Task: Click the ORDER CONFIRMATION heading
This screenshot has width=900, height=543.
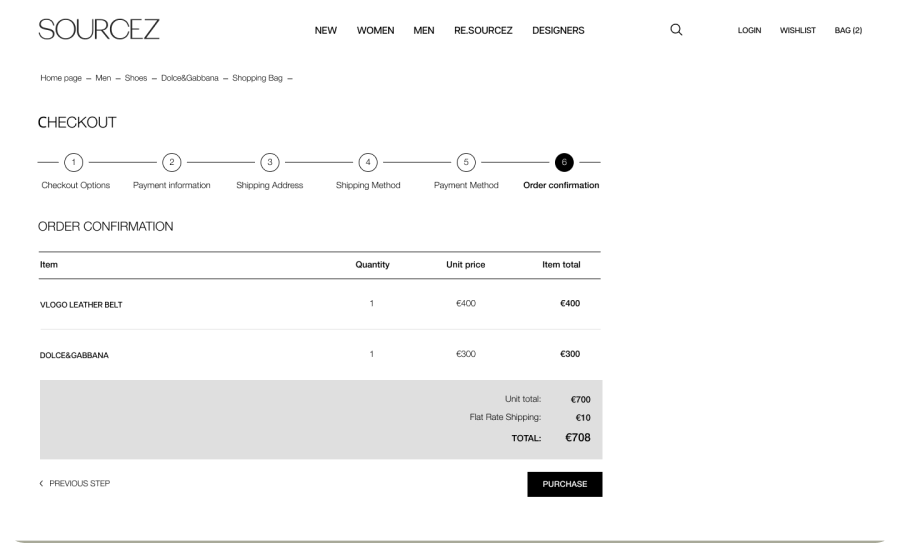Action: click(x=106, y=227)
